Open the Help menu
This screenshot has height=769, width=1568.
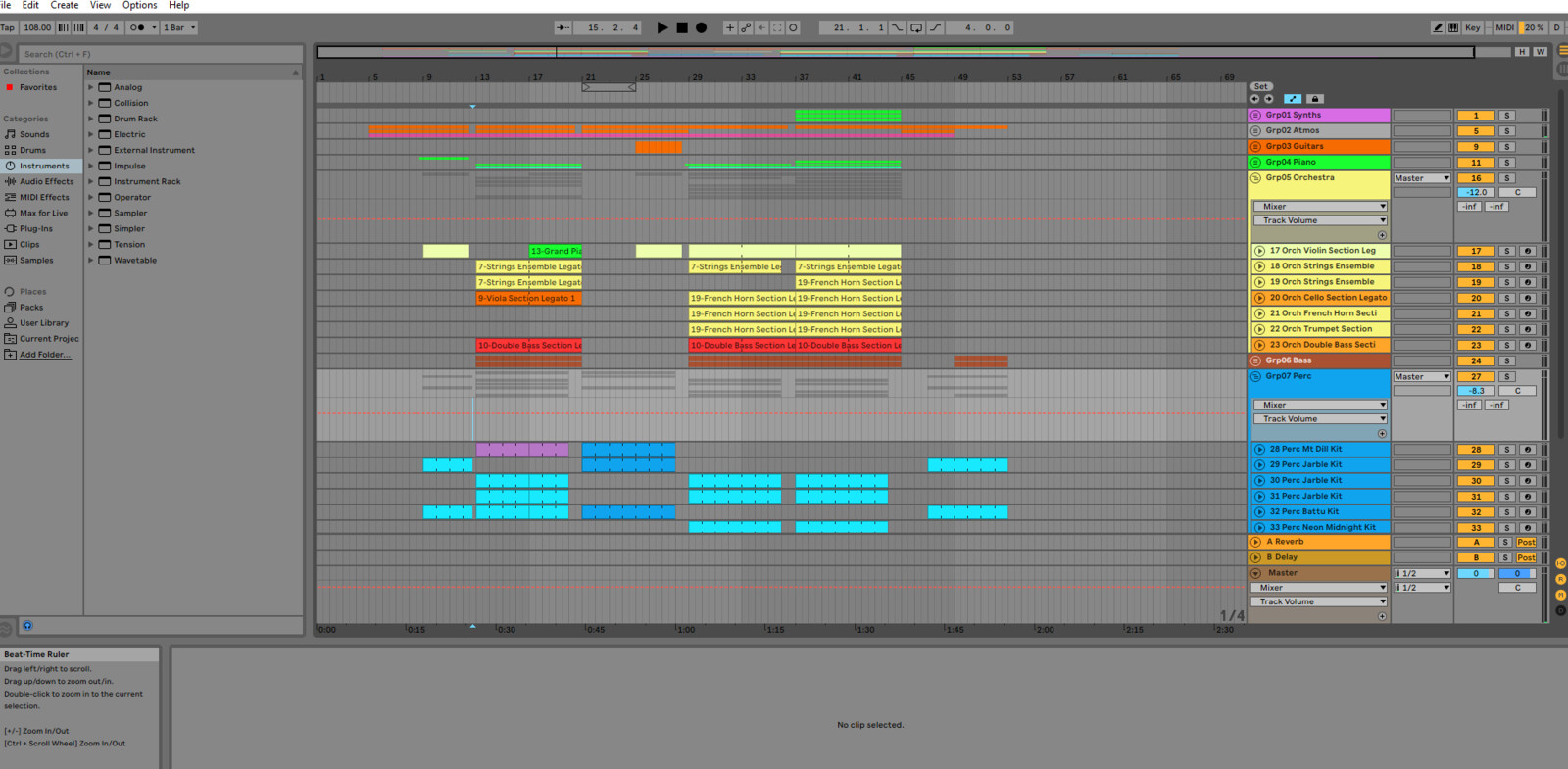pos(178,5)
